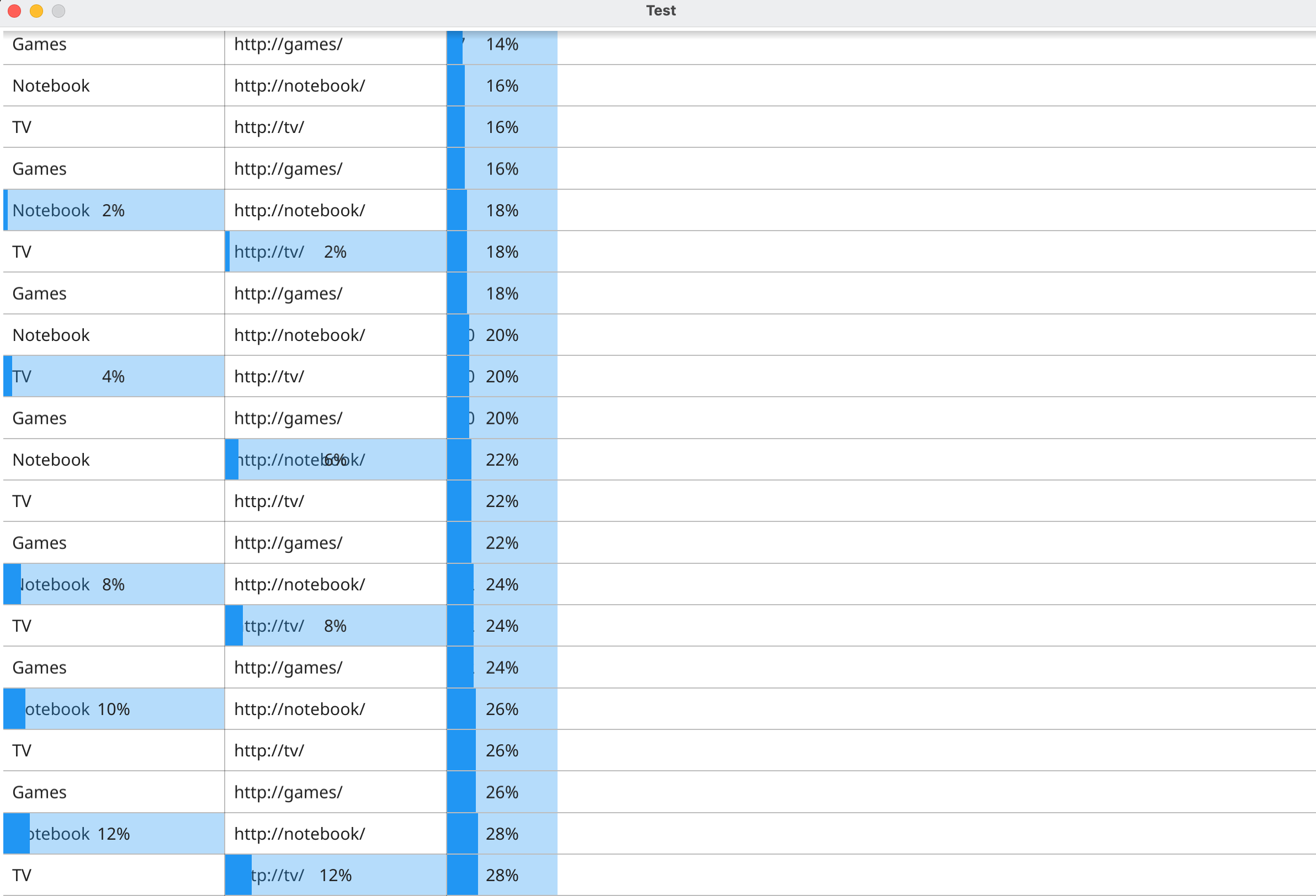The height and width of the screenshot is (896, 1316).
Task: Click the 20% bar beside http://games/
Action: [501, 418]
